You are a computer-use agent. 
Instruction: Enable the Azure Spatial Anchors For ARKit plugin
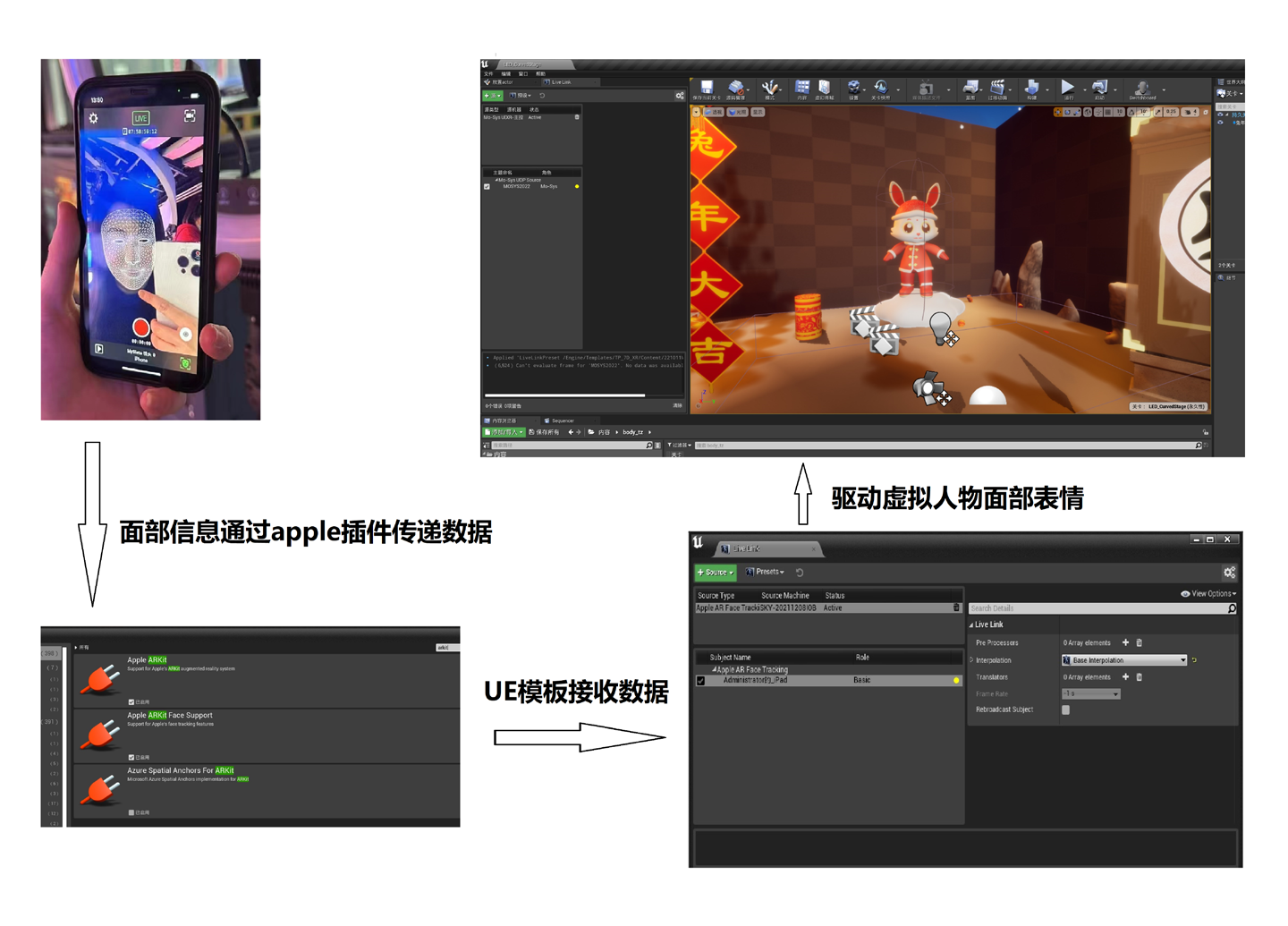point(131,813)
